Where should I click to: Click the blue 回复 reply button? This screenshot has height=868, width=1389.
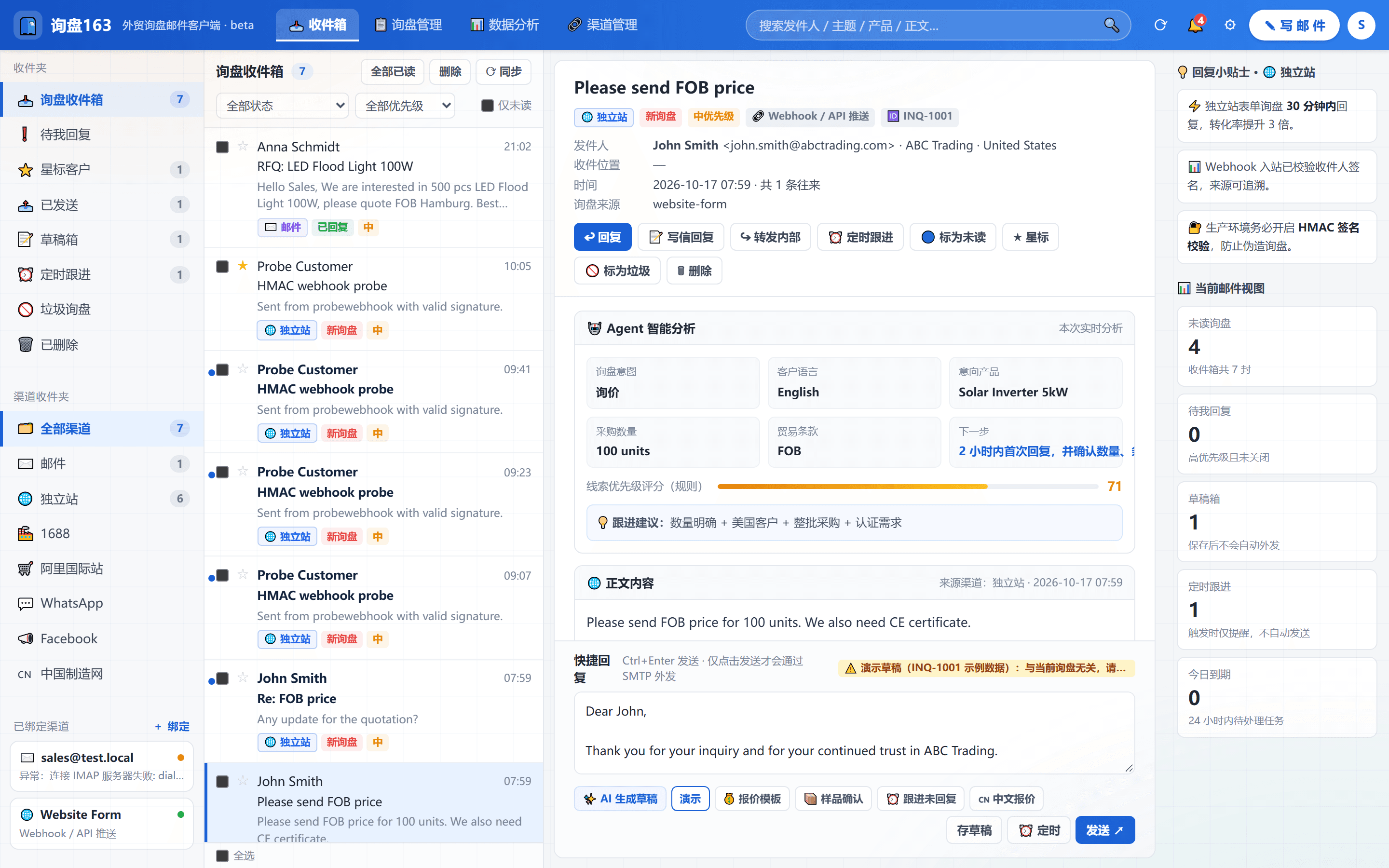[x=603, y=237]
